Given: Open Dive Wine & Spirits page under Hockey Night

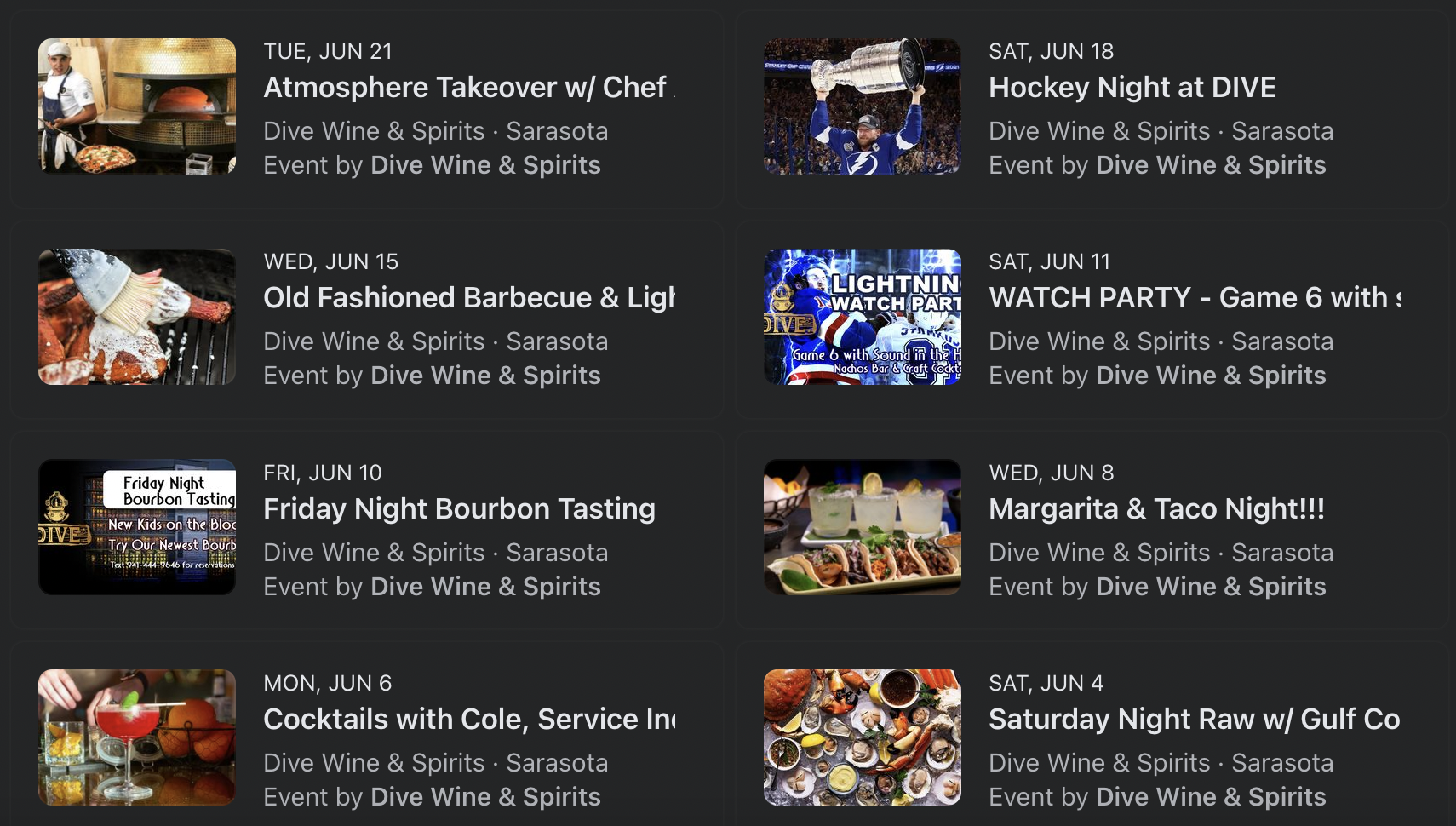Looking at the screenshot, I should point(1210,164).
